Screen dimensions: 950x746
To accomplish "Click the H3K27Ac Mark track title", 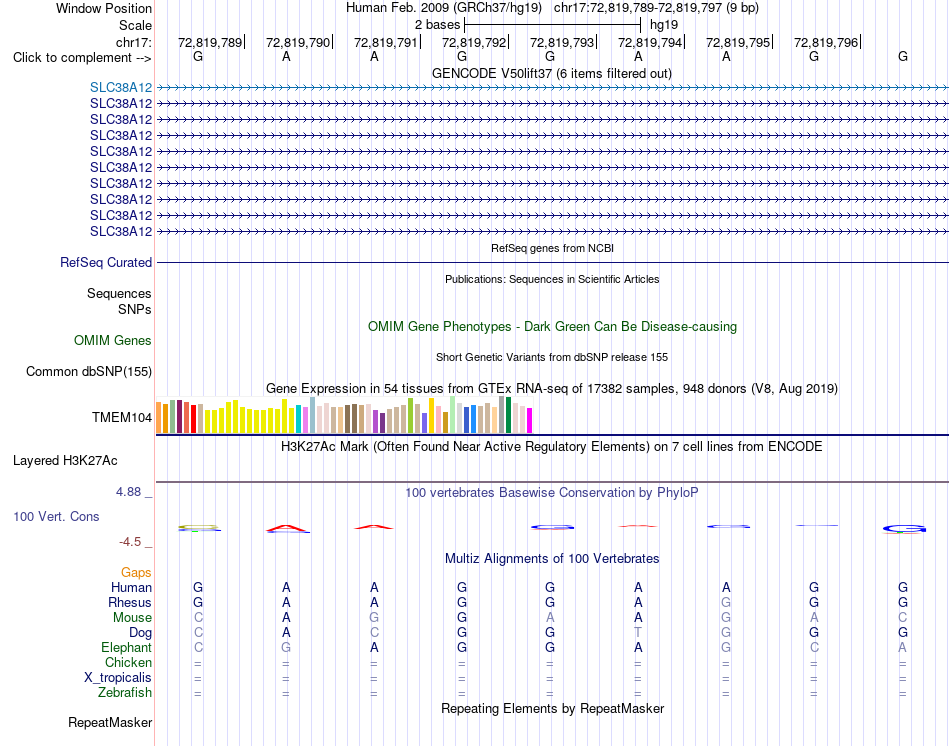I will 551,447.
